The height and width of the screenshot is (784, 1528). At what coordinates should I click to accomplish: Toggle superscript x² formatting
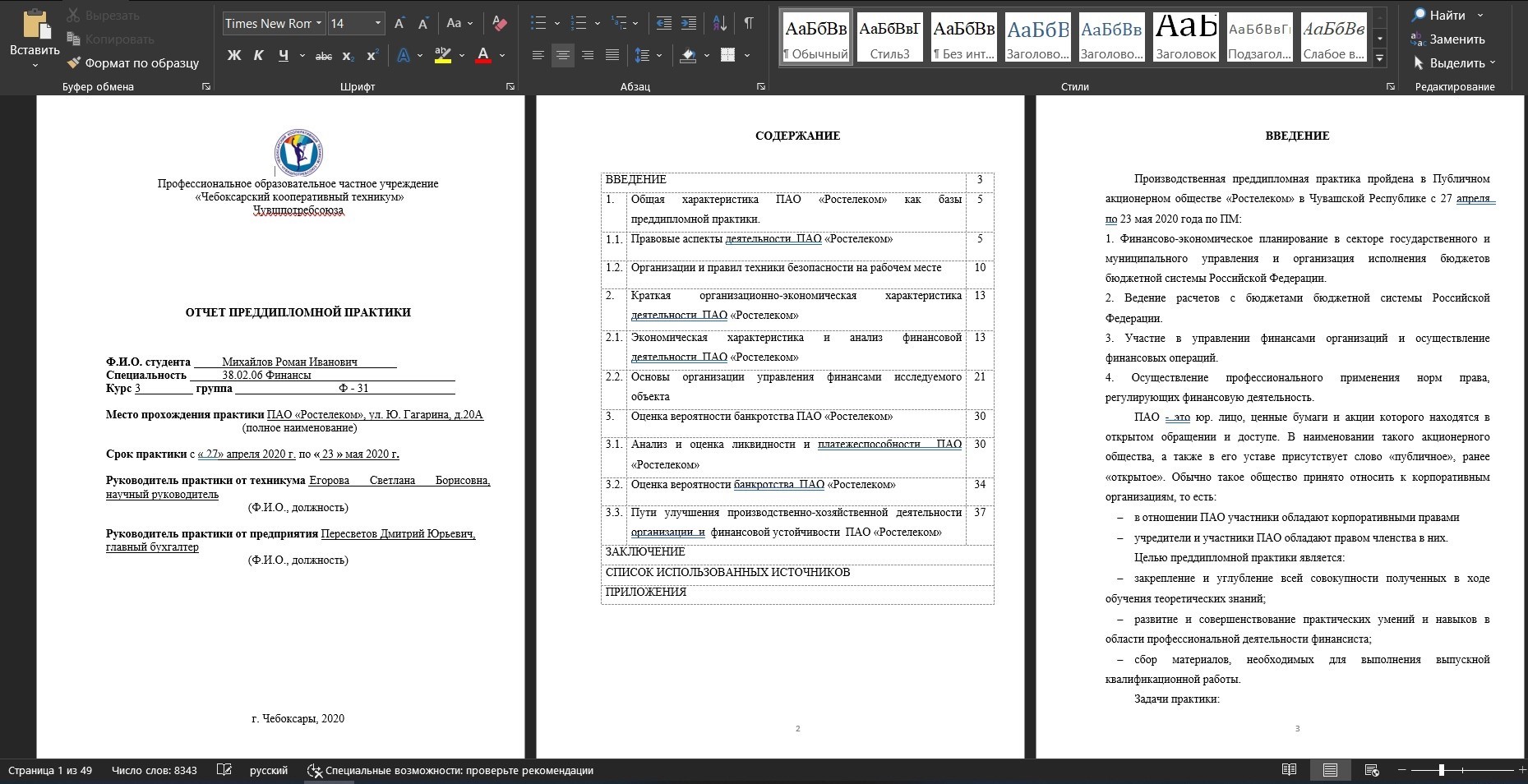(x=372, y=55)
